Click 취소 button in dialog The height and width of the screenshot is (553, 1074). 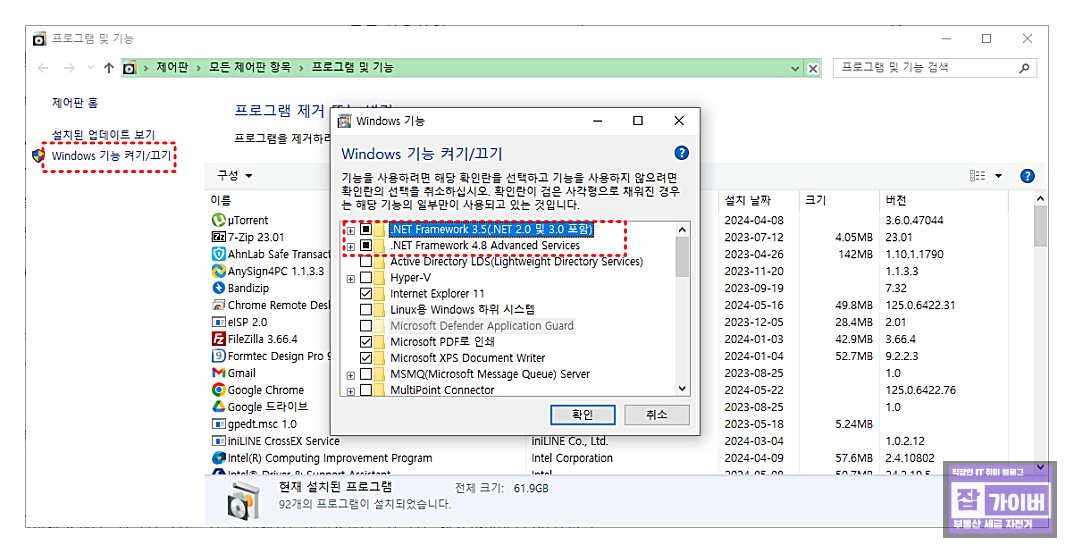657,415
